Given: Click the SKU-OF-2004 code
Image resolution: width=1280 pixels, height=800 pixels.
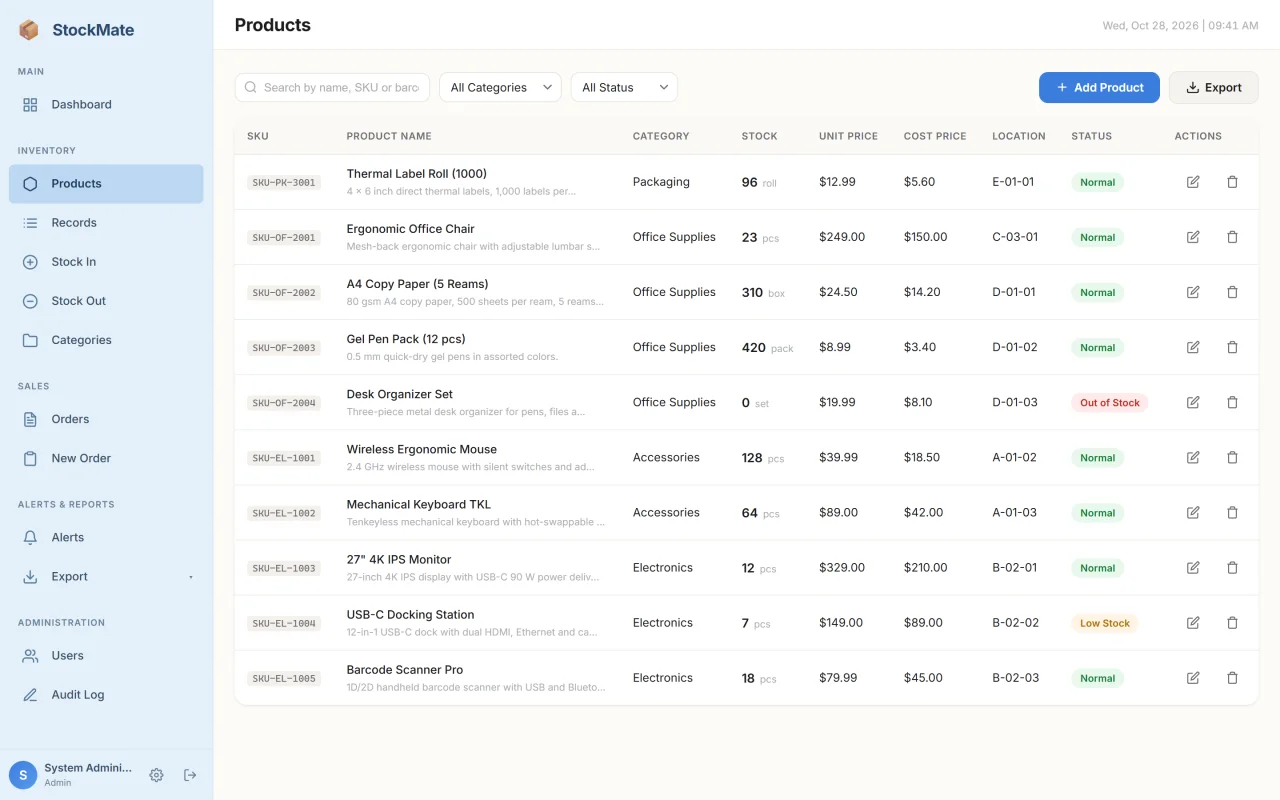Looking at the screenshot, I should 284,402.
